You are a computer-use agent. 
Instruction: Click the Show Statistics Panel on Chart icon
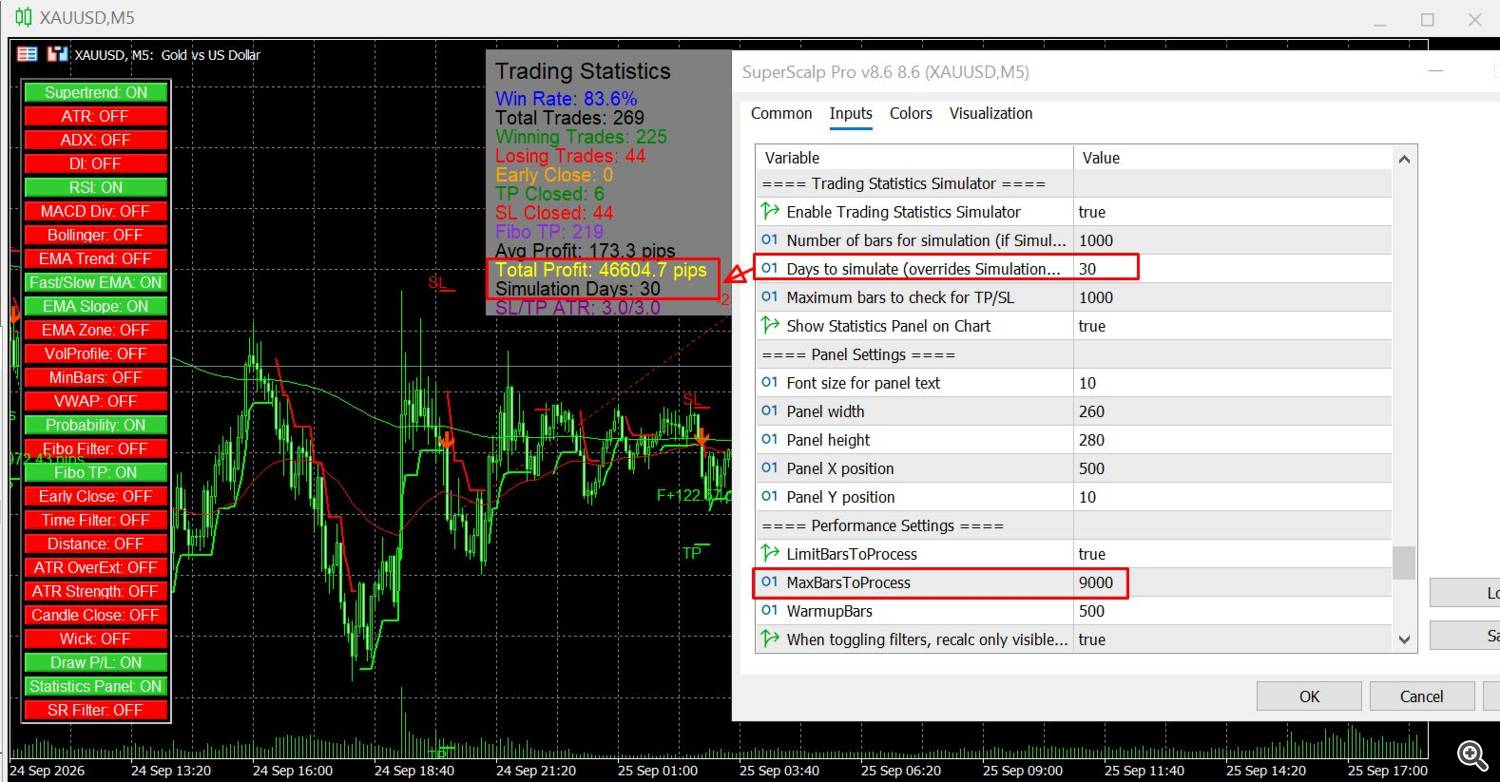770,326
